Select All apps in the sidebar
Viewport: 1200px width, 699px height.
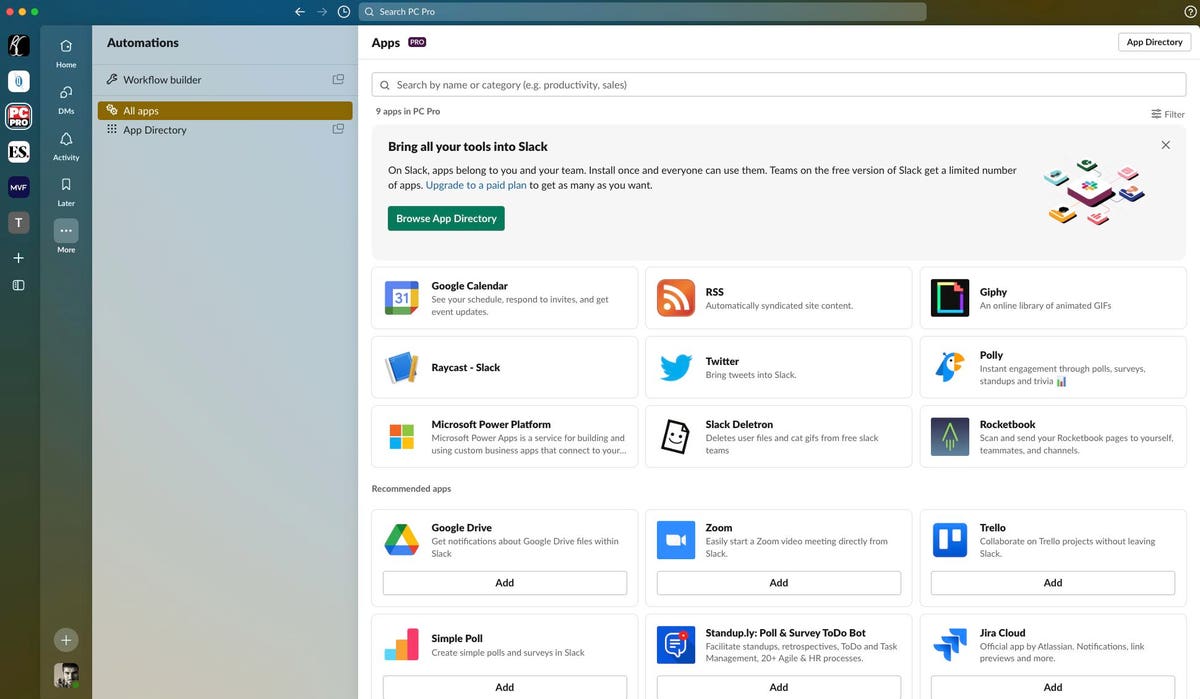[x=225, y=111]
